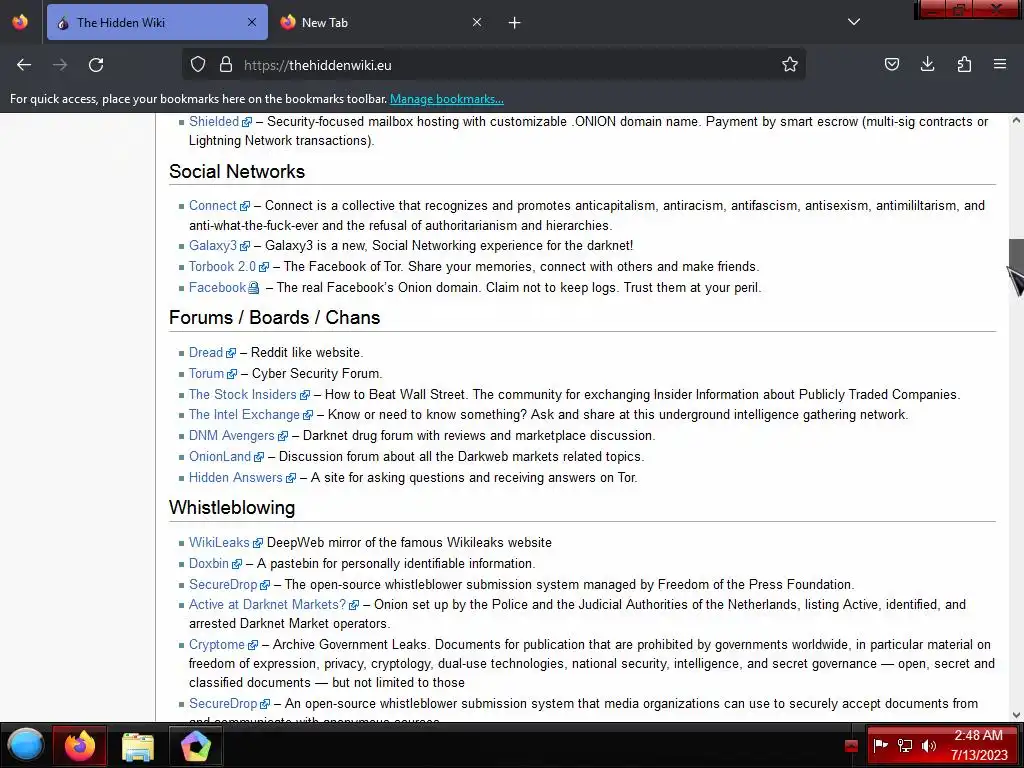Open the Torum link

click(206, 374)
